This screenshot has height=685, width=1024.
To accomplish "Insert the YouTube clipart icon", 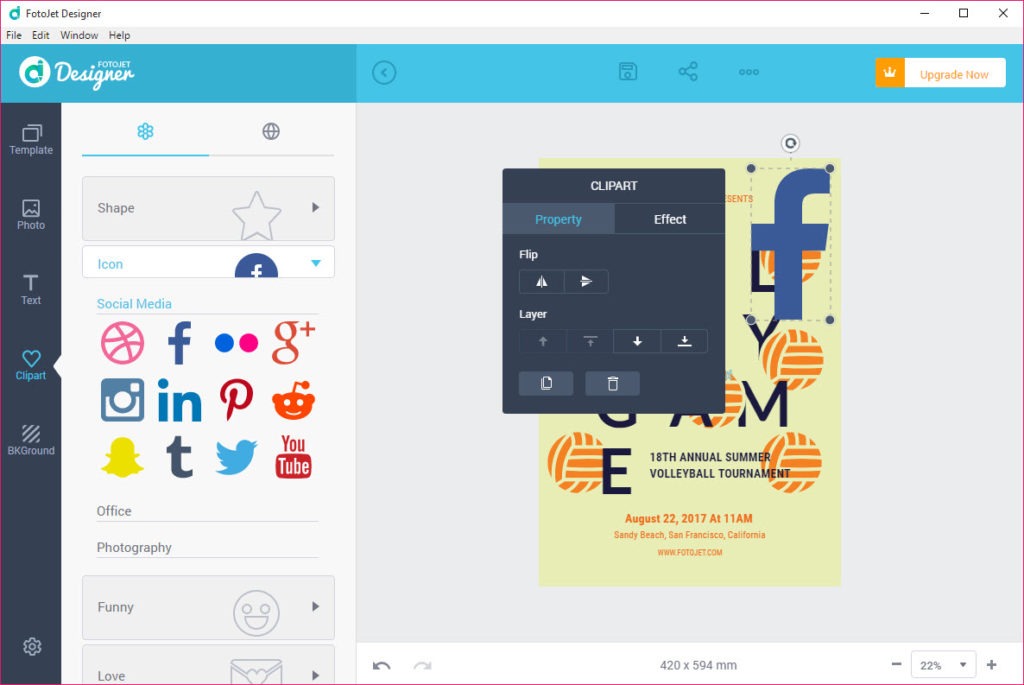I will point(293,457).
